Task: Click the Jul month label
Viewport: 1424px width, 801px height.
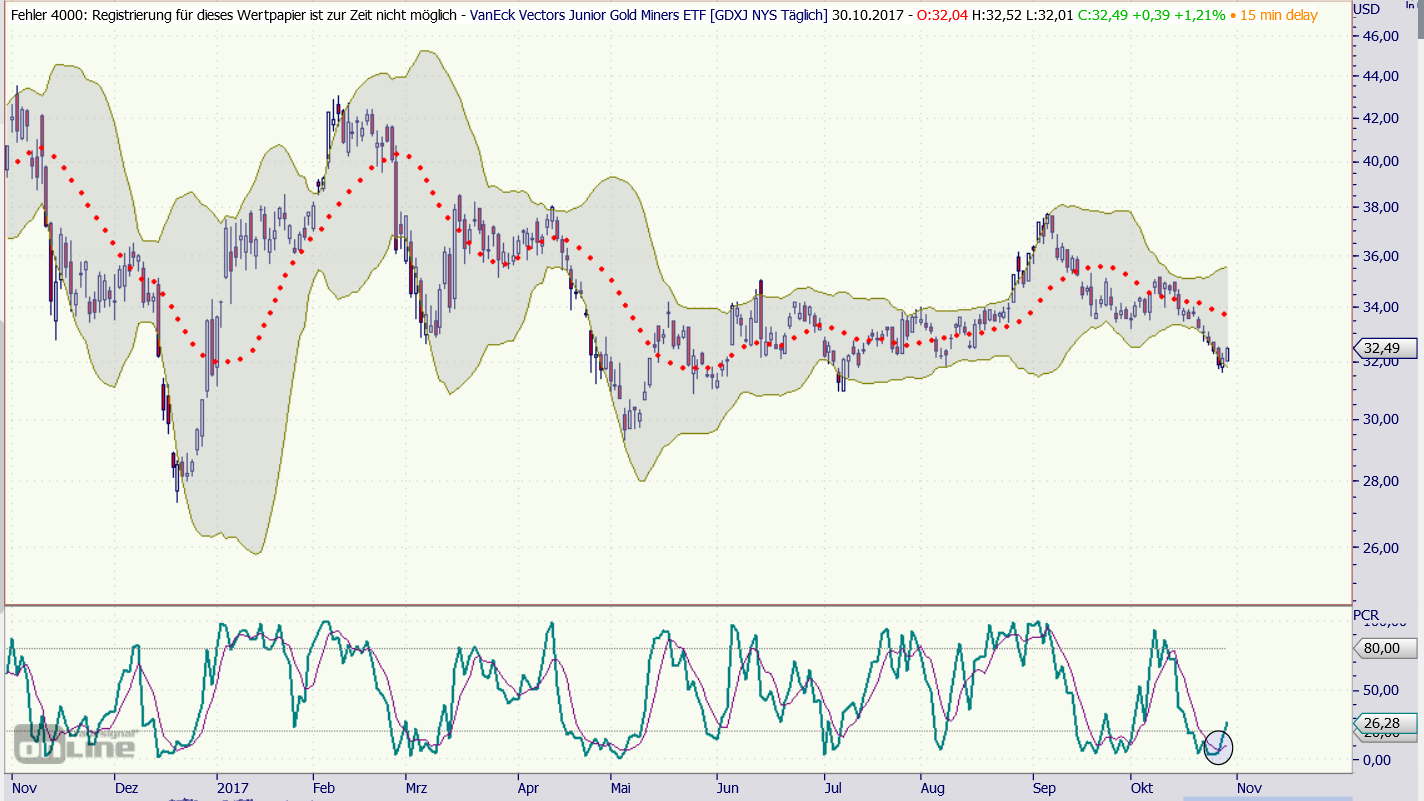Action: pyautogui.click(x=833, y=788)
